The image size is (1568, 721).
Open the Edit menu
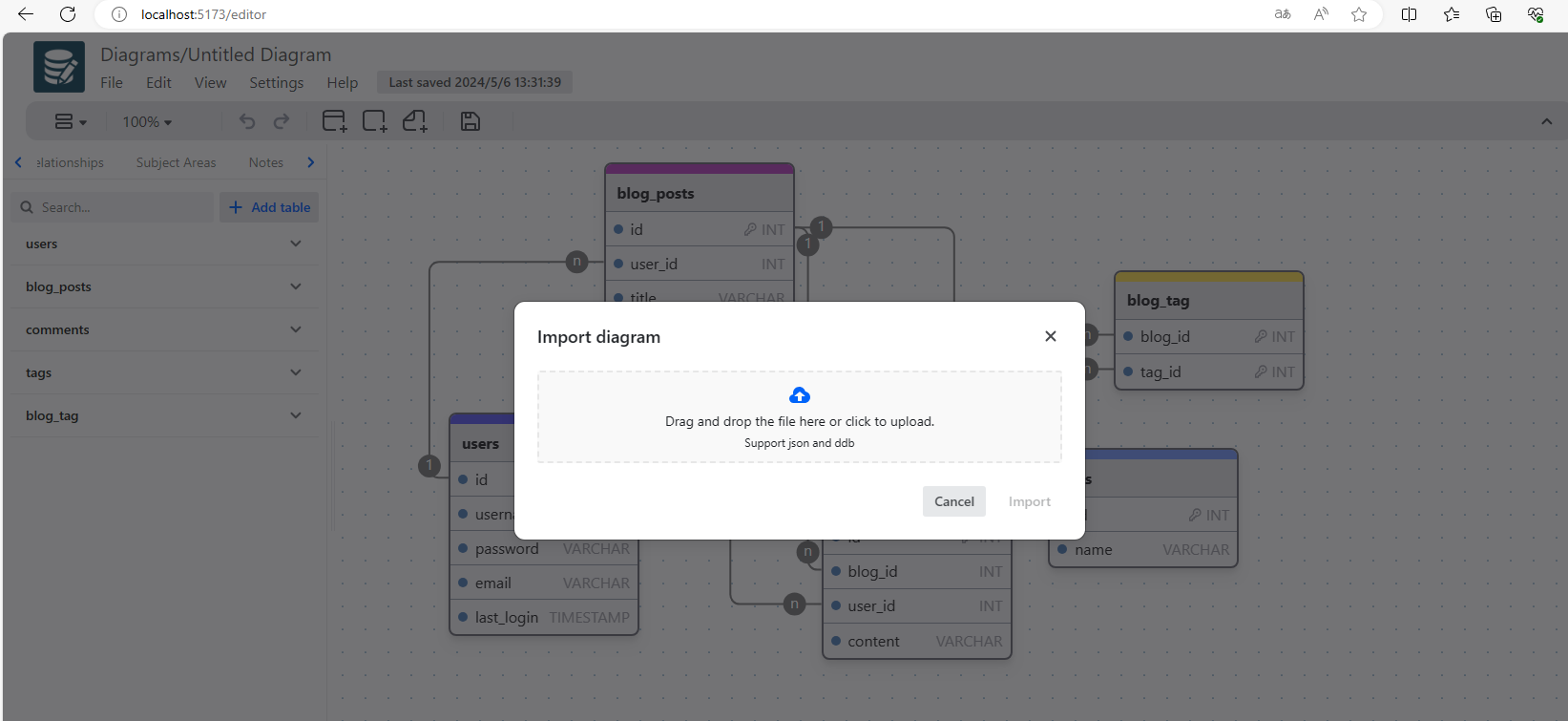coord(158,83)
